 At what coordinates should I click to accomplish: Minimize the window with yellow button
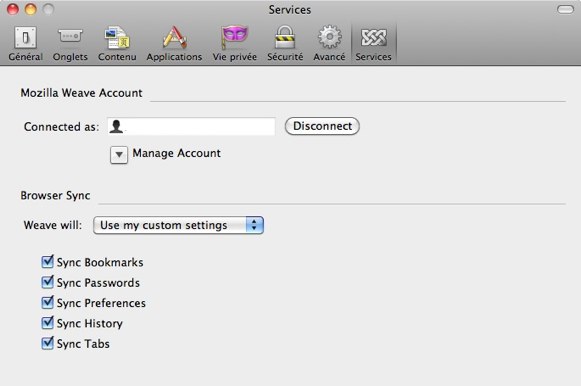(x=31, y=9)
